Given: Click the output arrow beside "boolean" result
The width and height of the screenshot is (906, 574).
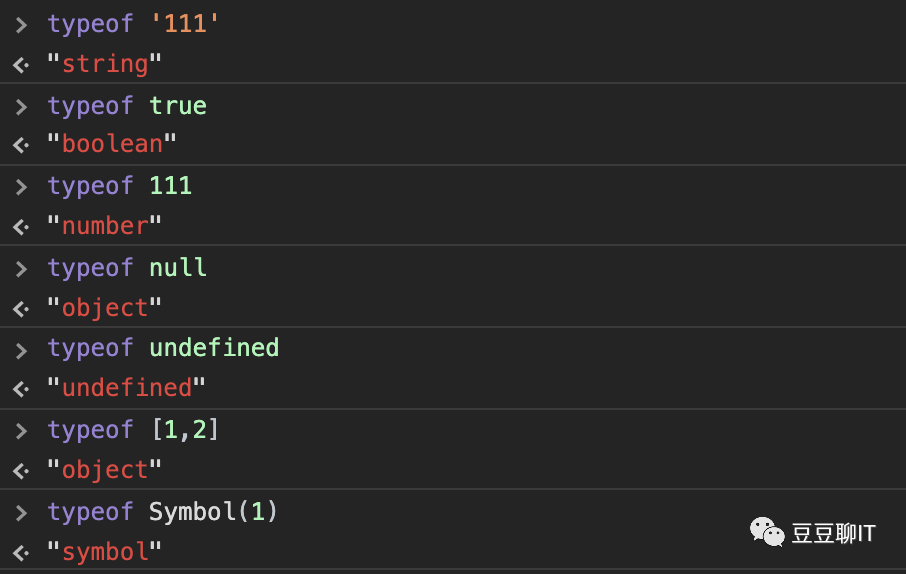Looking at the screenshot, I should tap(21, 145).
